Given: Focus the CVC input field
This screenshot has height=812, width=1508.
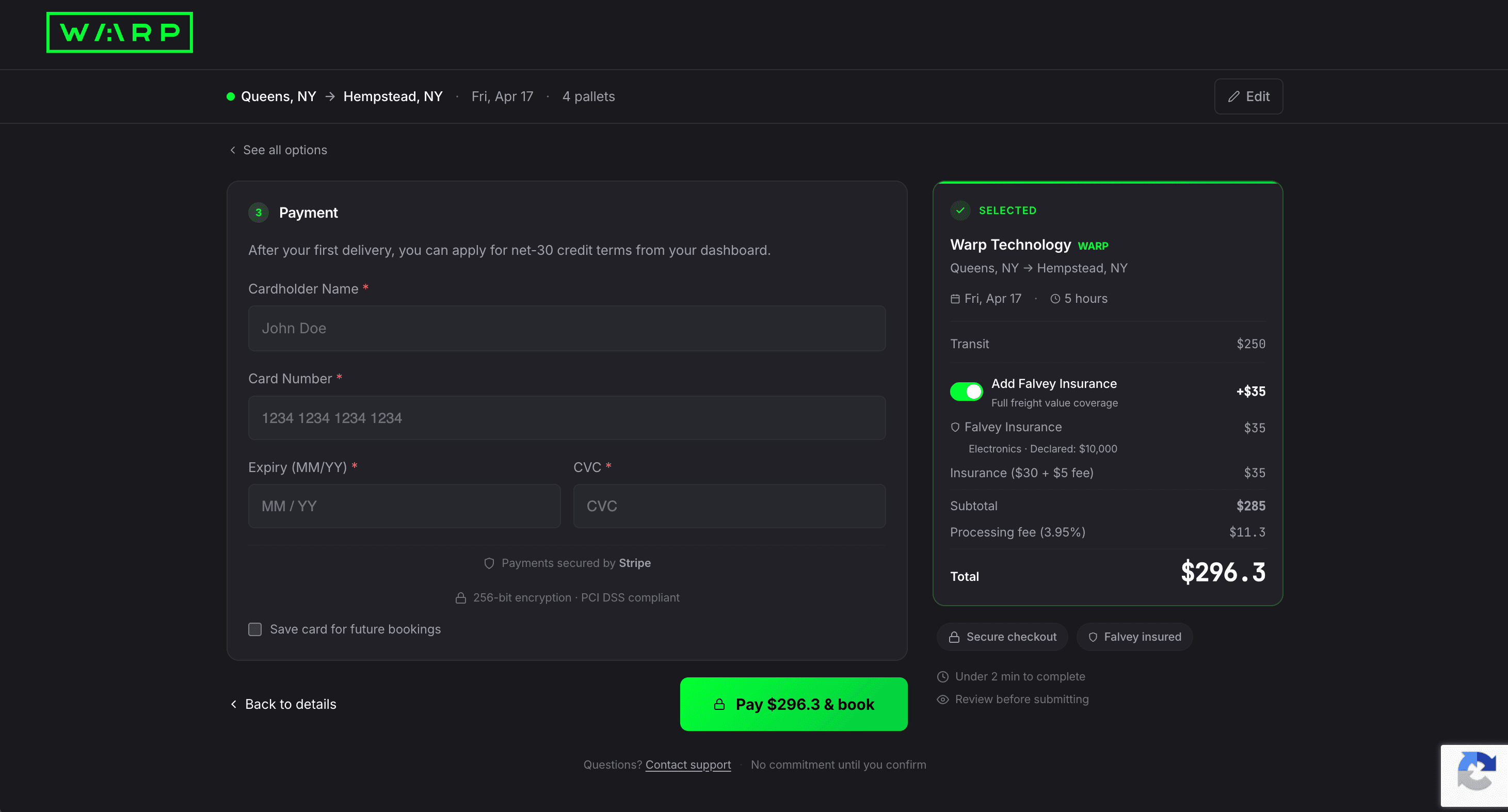Looking at the screenshot, I should coord(729,506).
